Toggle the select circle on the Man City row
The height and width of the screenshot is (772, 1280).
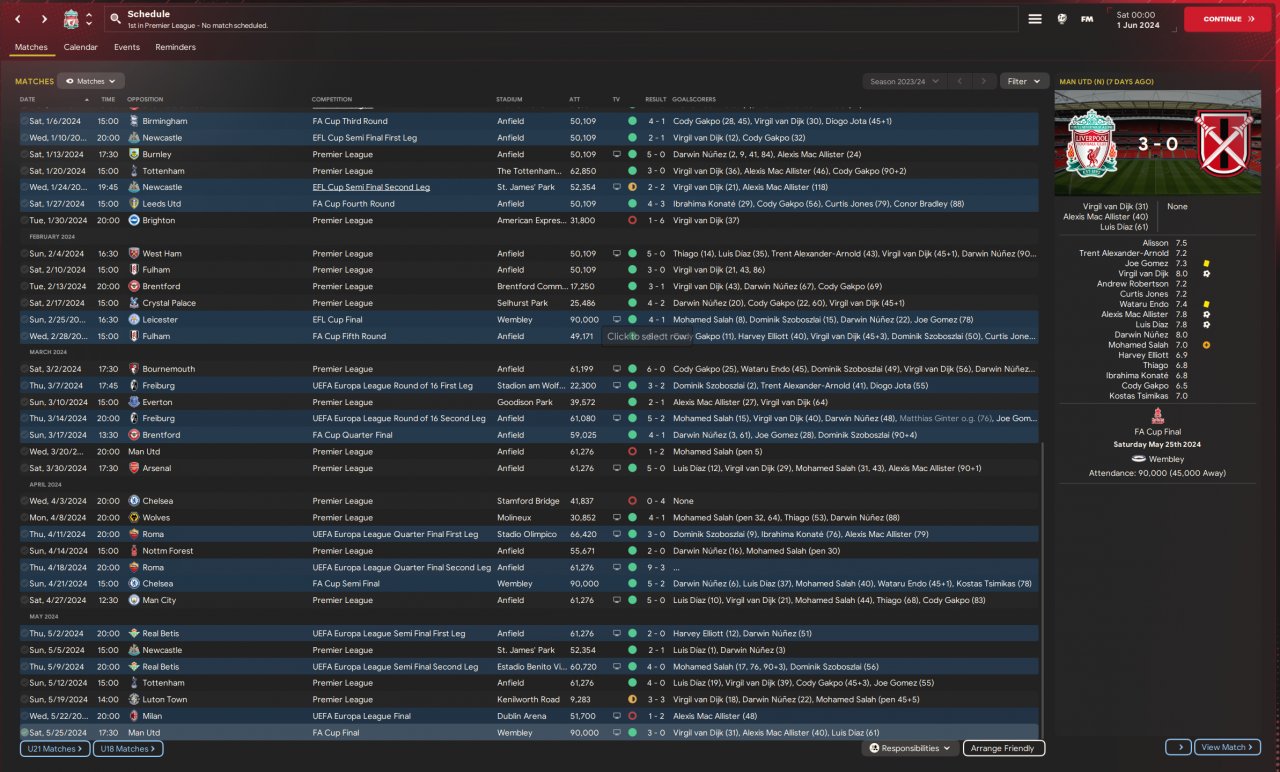coord(25,600)
